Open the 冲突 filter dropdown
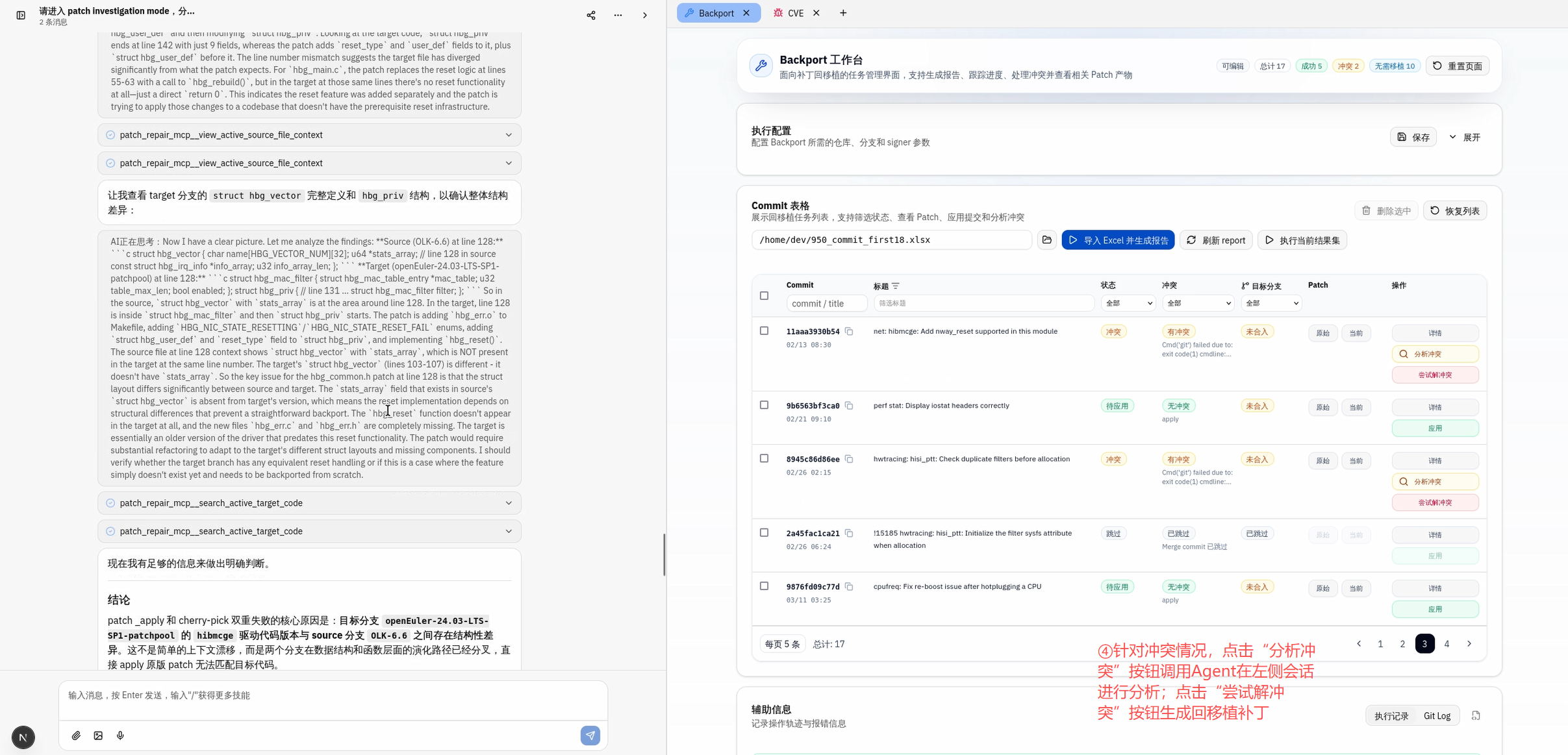 point(1197,303)
